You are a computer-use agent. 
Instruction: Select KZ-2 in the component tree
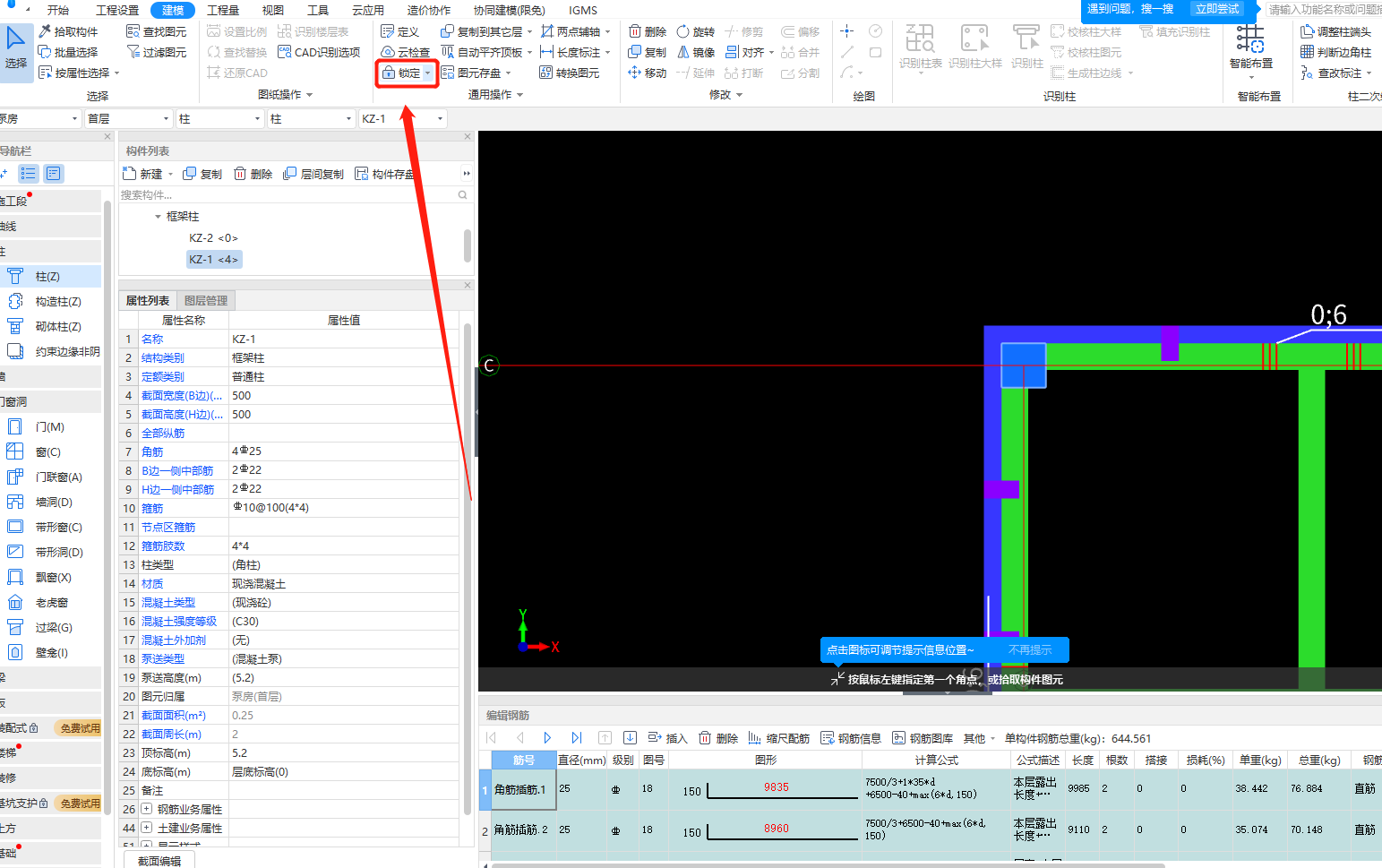(x=213, y=238)
